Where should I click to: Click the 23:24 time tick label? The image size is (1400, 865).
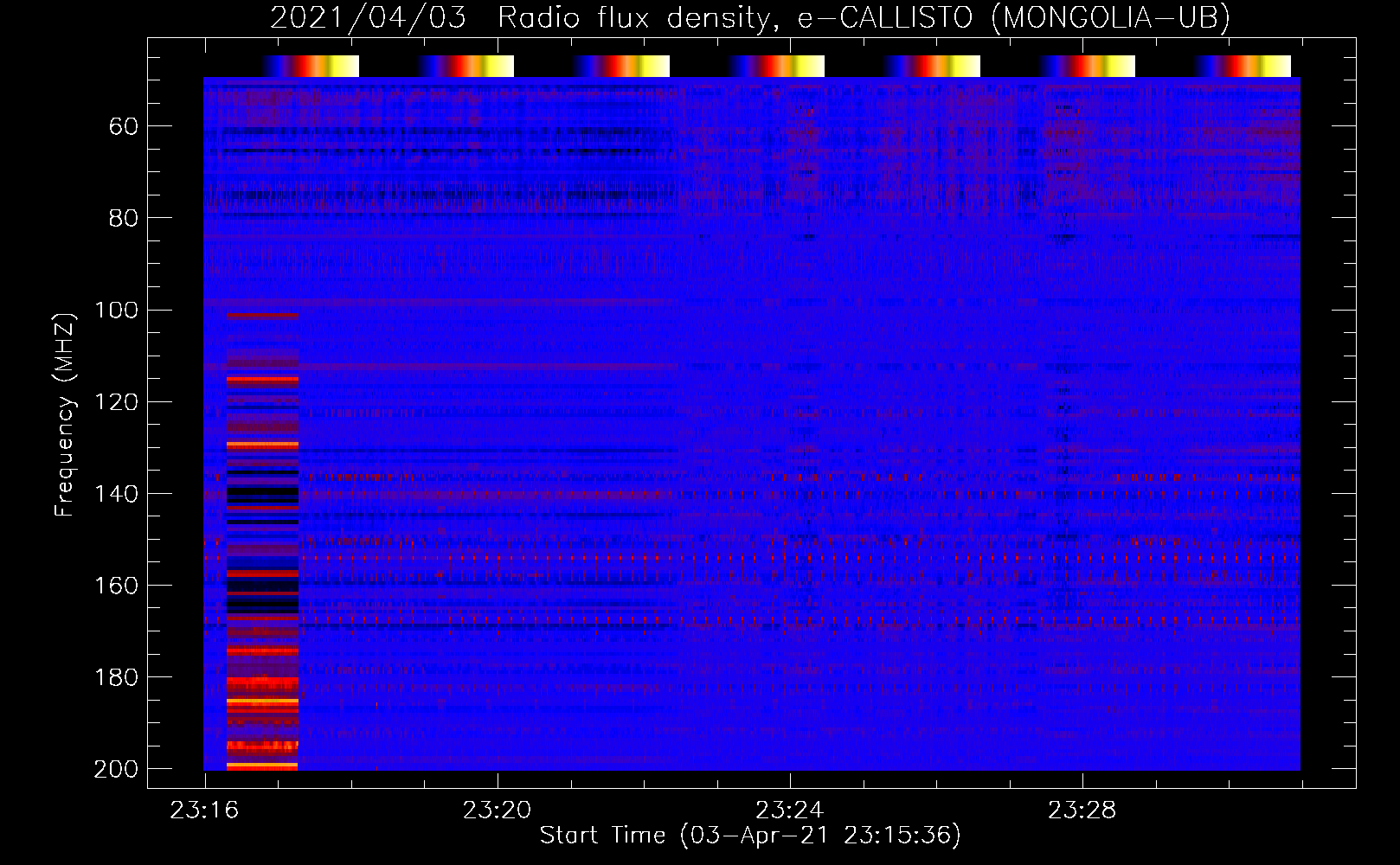point(789,811)
